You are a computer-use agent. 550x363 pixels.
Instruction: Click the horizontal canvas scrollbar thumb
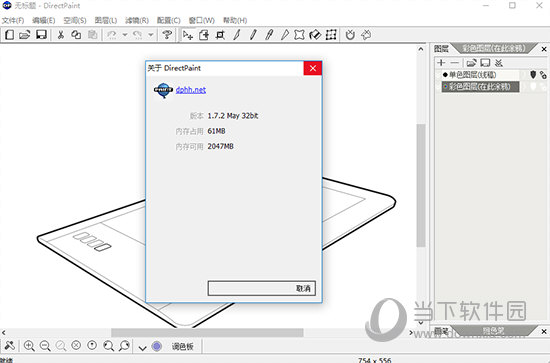(x=207, y=332)
